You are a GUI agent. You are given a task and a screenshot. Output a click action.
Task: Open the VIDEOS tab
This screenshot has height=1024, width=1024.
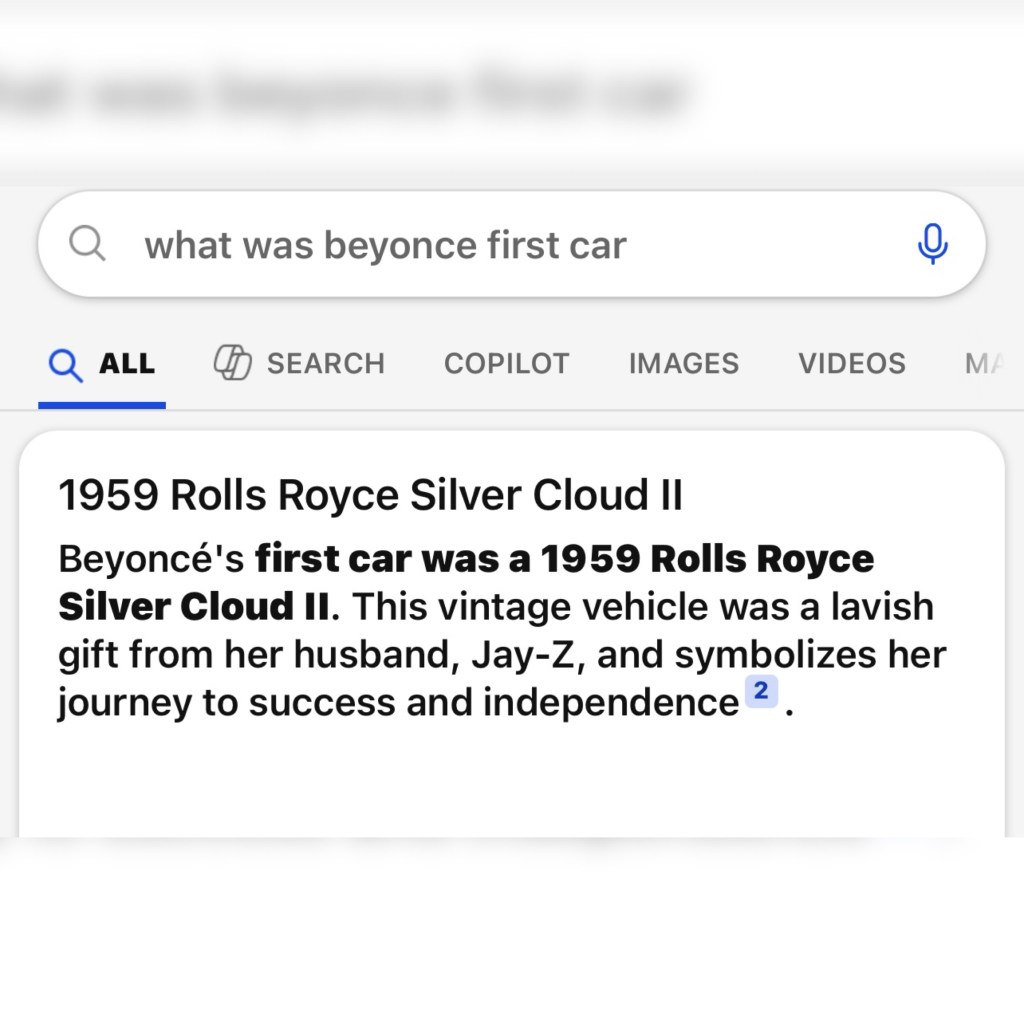pos(852,363)
